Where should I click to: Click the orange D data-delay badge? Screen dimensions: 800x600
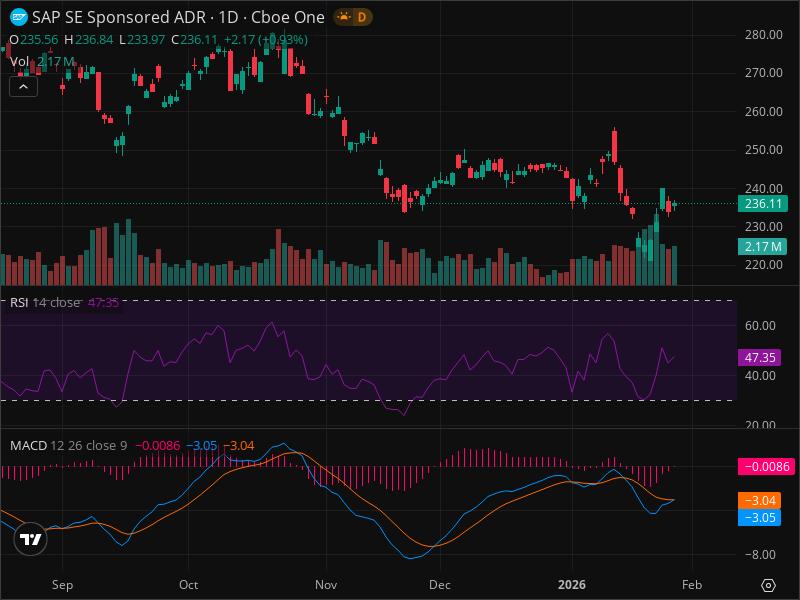362,17
